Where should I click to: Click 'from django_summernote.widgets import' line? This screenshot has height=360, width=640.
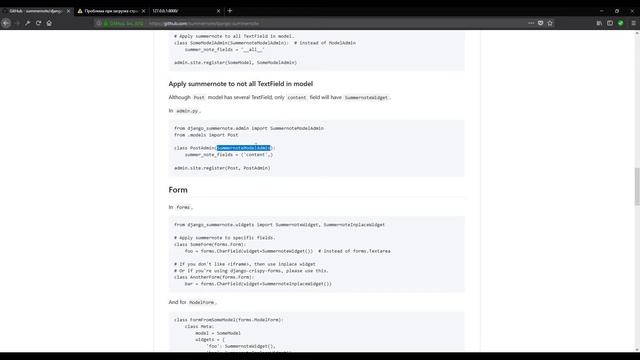[x=279, y=224]
